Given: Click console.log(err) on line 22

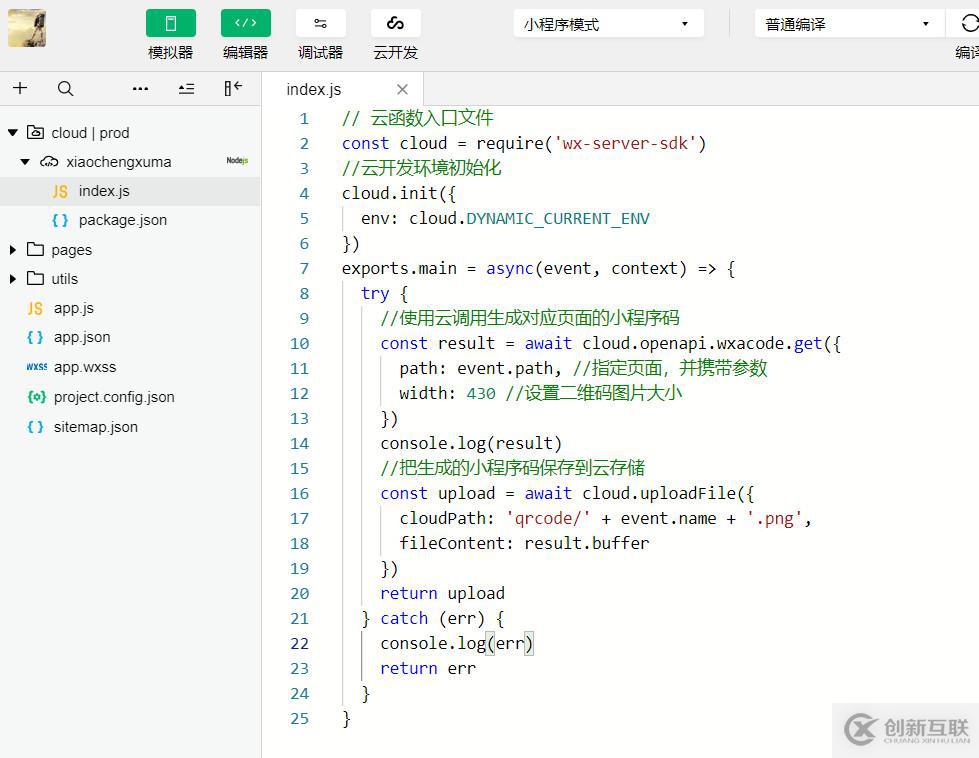Looking at the screenshot, I should [x=457, y=643].
